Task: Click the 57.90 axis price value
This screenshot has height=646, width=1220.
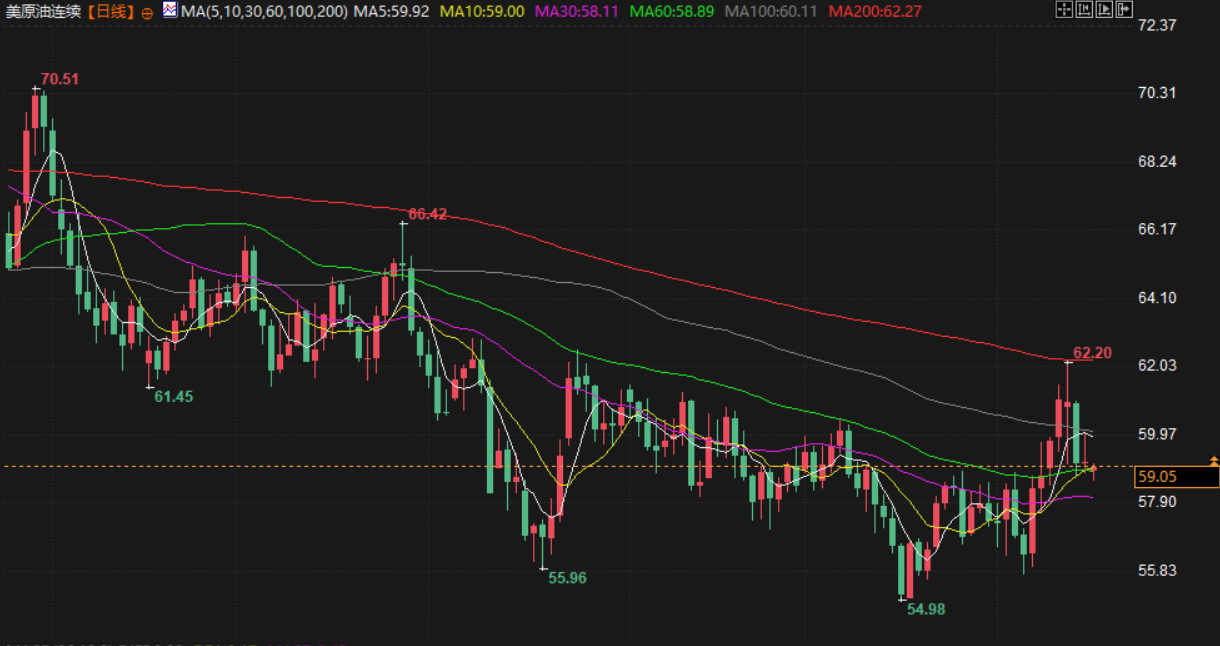Action: pyautogui.click(x=1156, y=501)
